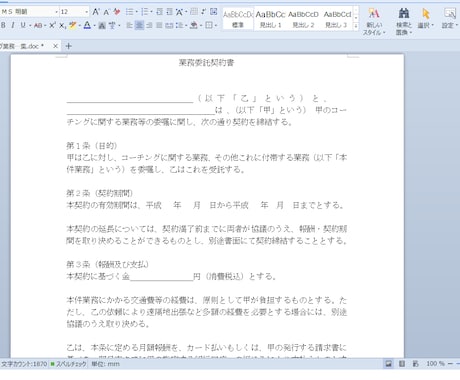
Task: Toggle スペルチェック spell check in status bar
Action: (68, 364)
